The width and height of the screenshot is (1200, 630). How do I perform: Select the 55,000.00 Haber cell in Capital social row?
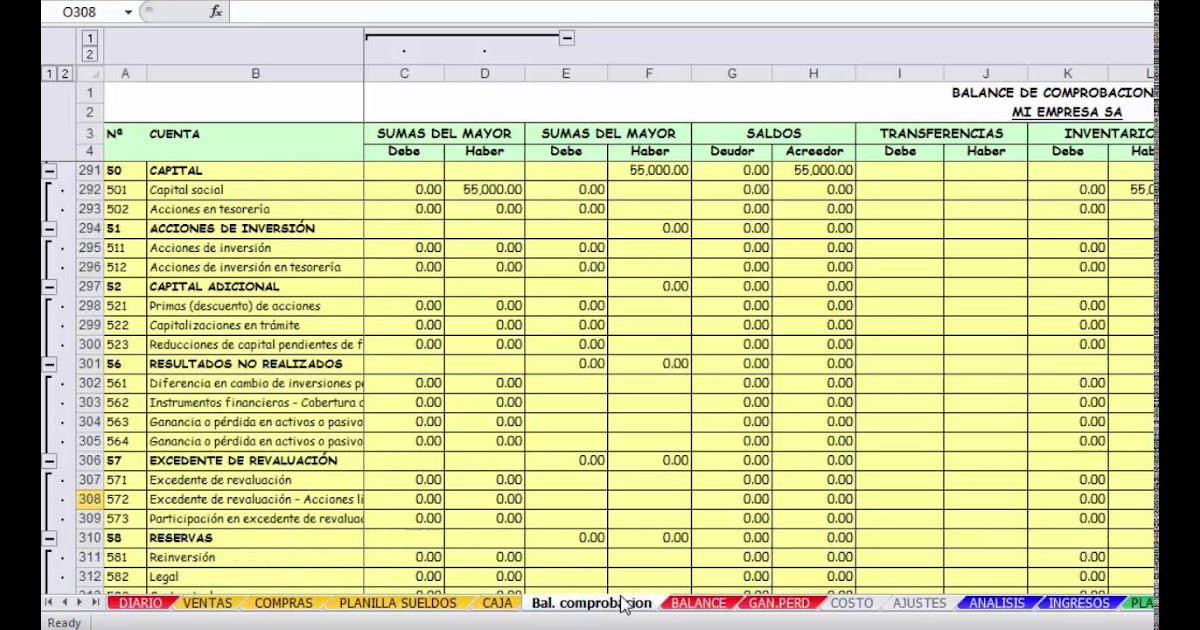pyautogui.click(x=485, y=190)
